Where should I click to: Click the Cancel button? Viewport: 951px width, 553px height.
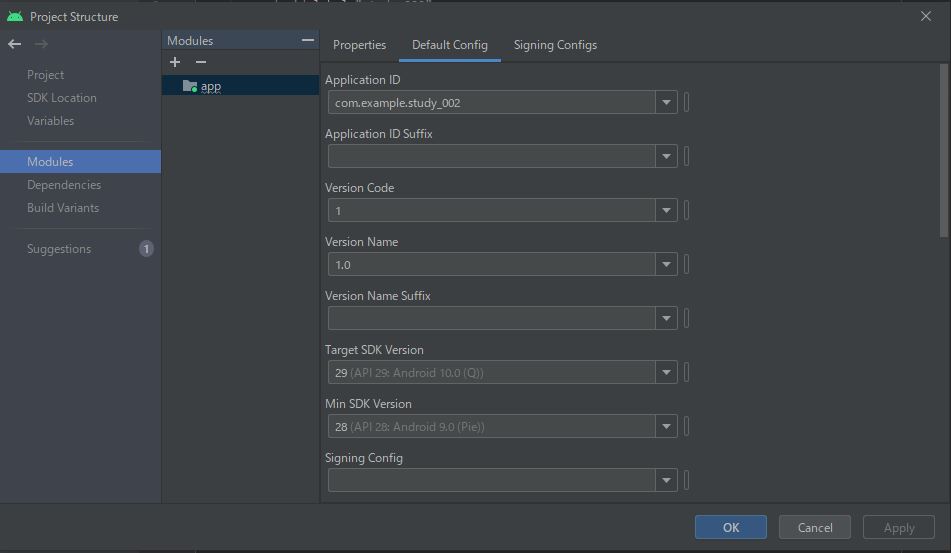coord(814,527)
